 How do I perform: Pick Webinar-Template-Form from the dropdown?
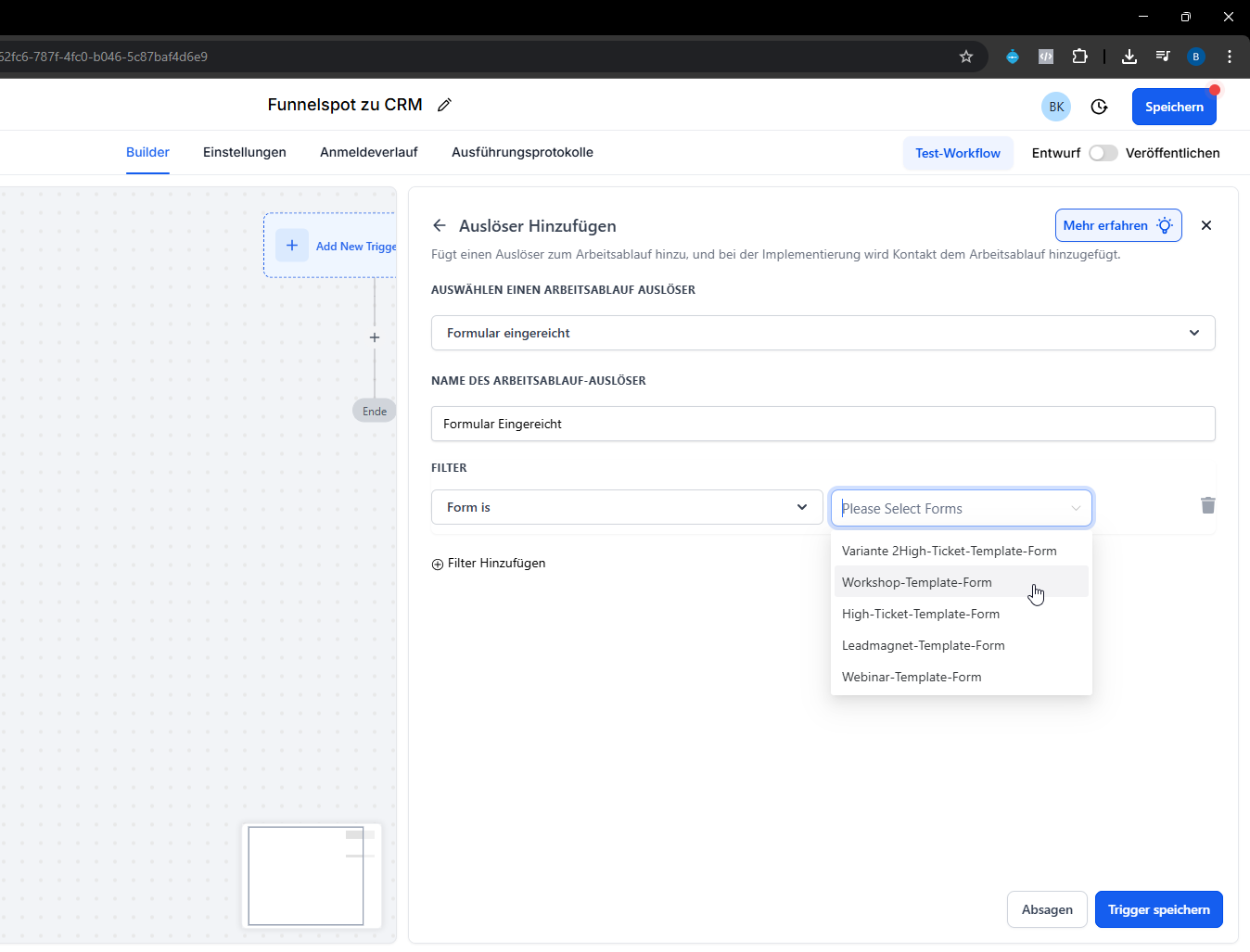[x=962, y=677]
